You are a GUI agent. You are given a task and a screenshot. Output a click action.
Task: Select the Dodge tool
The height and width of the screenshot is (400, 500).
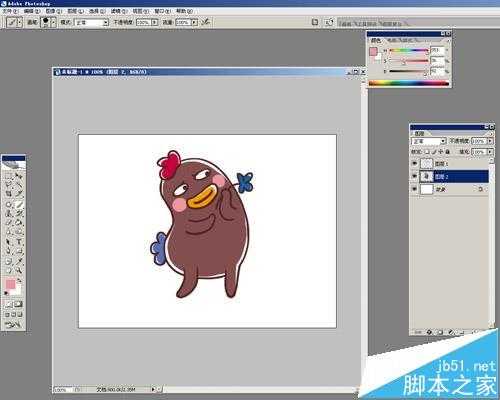(19, 231)
